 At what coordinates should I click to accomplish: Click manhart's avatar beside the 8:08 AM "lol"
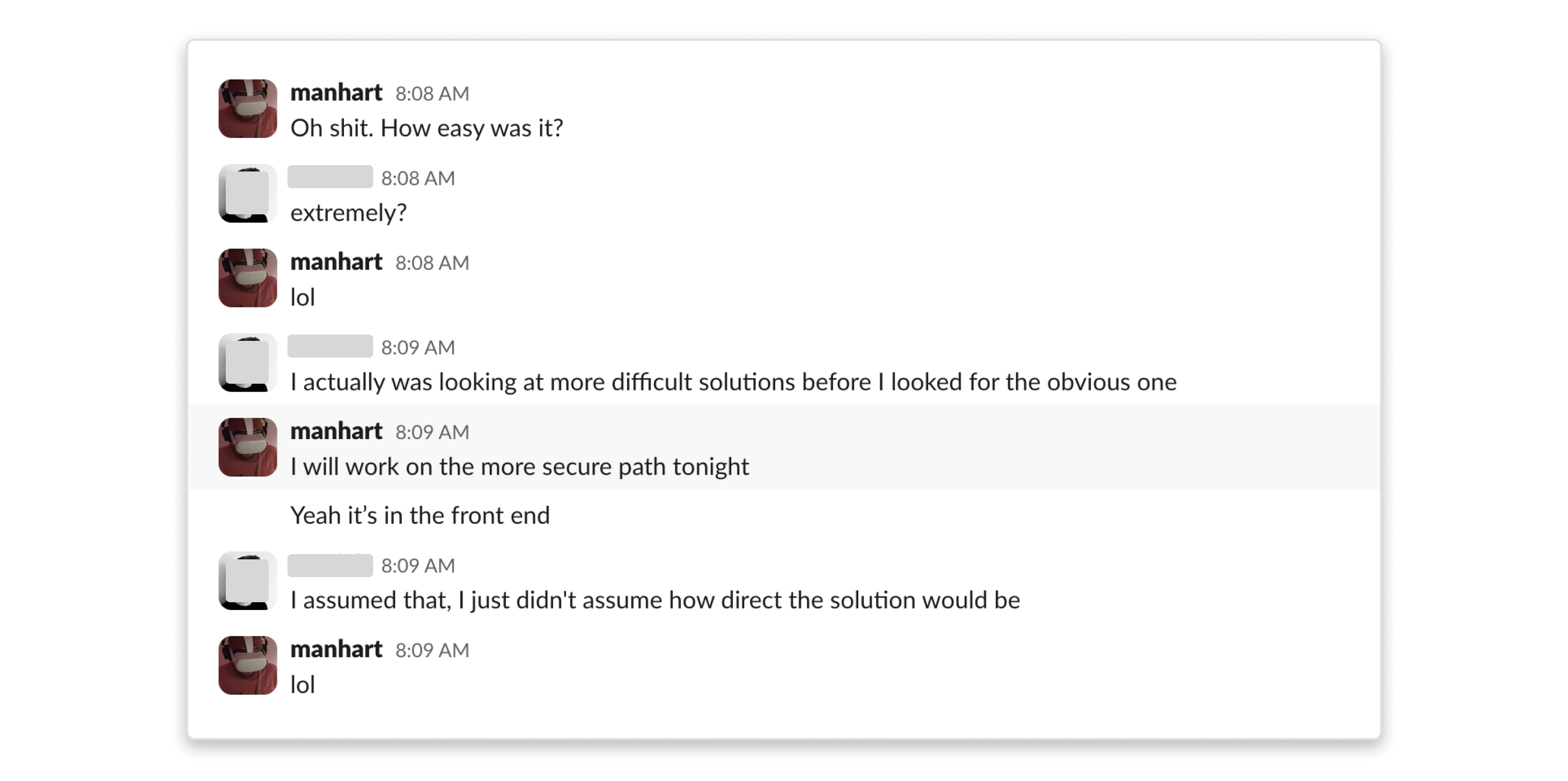(x=248, y=278)
